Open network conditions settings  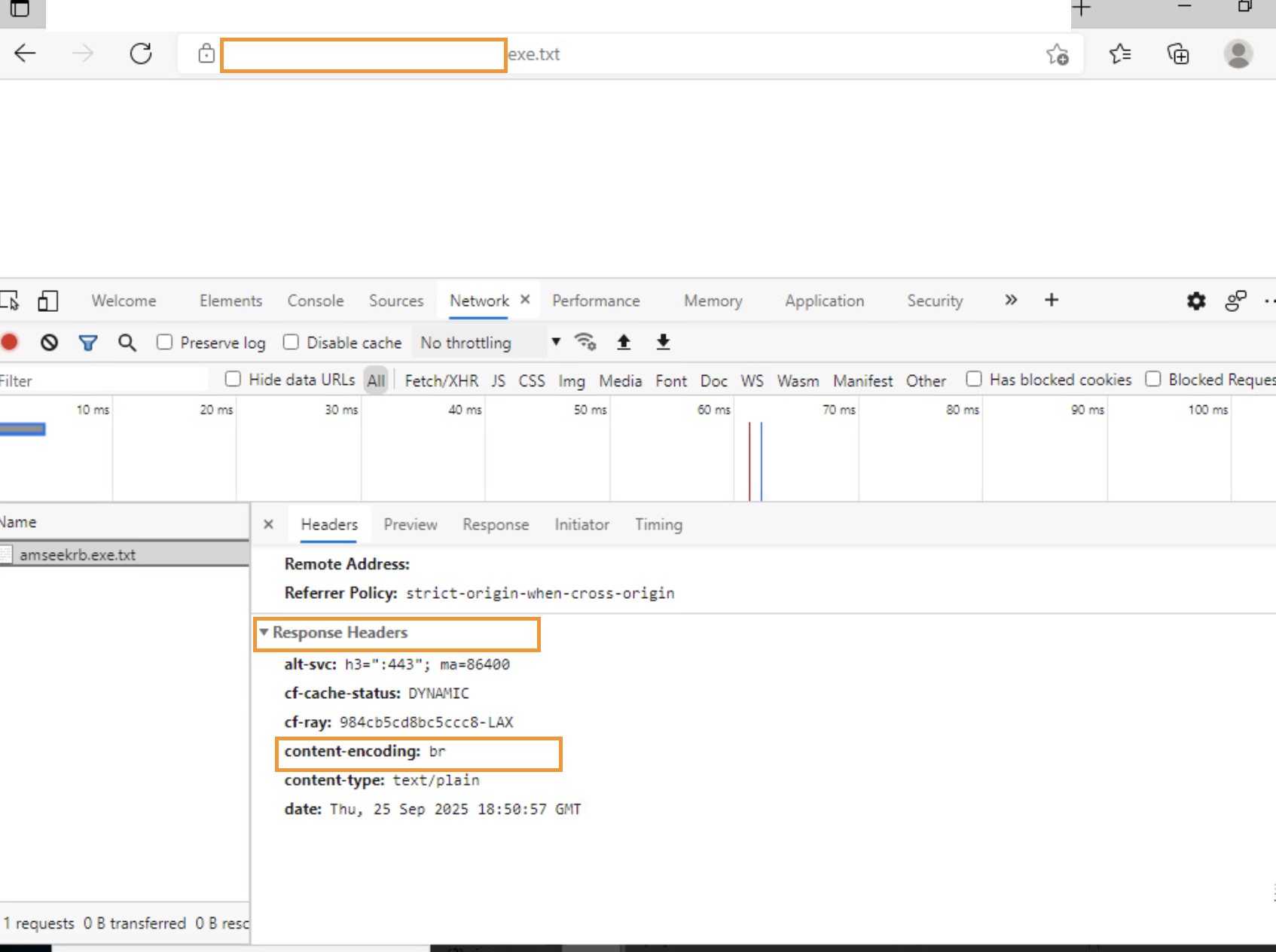586,342
